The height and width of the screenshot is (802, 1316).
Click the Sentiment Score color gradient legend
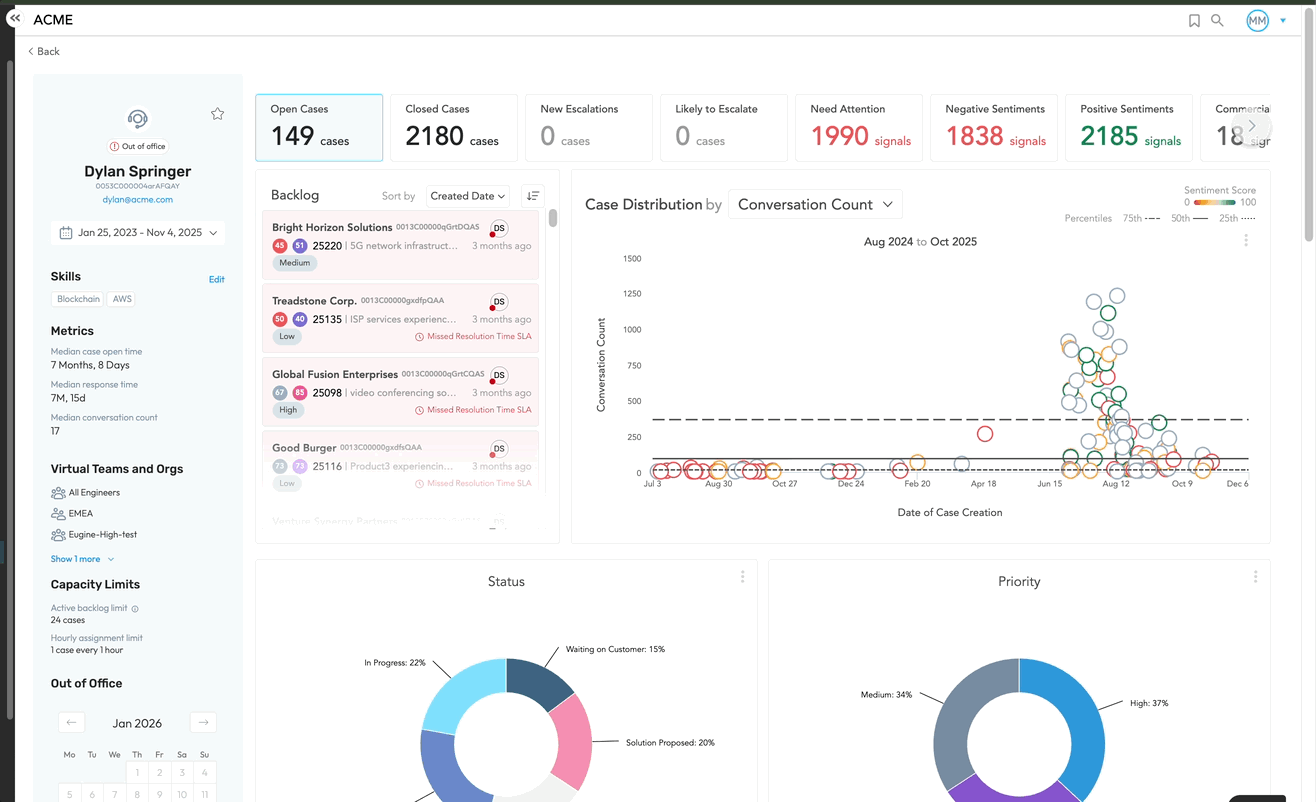pos(1215,202)
